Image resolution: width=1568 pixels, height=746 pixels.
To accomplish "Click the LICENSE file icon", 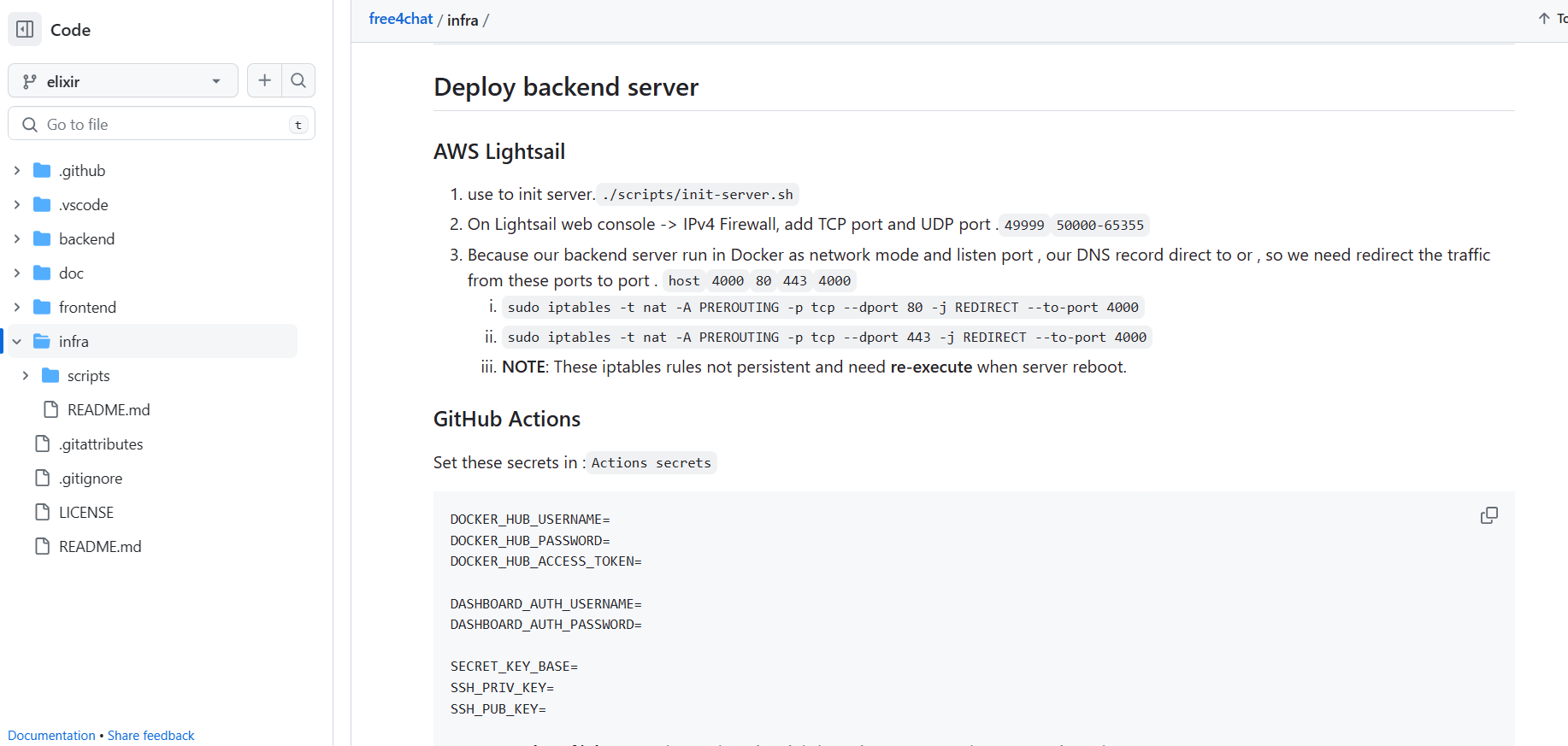I will 42,512.
